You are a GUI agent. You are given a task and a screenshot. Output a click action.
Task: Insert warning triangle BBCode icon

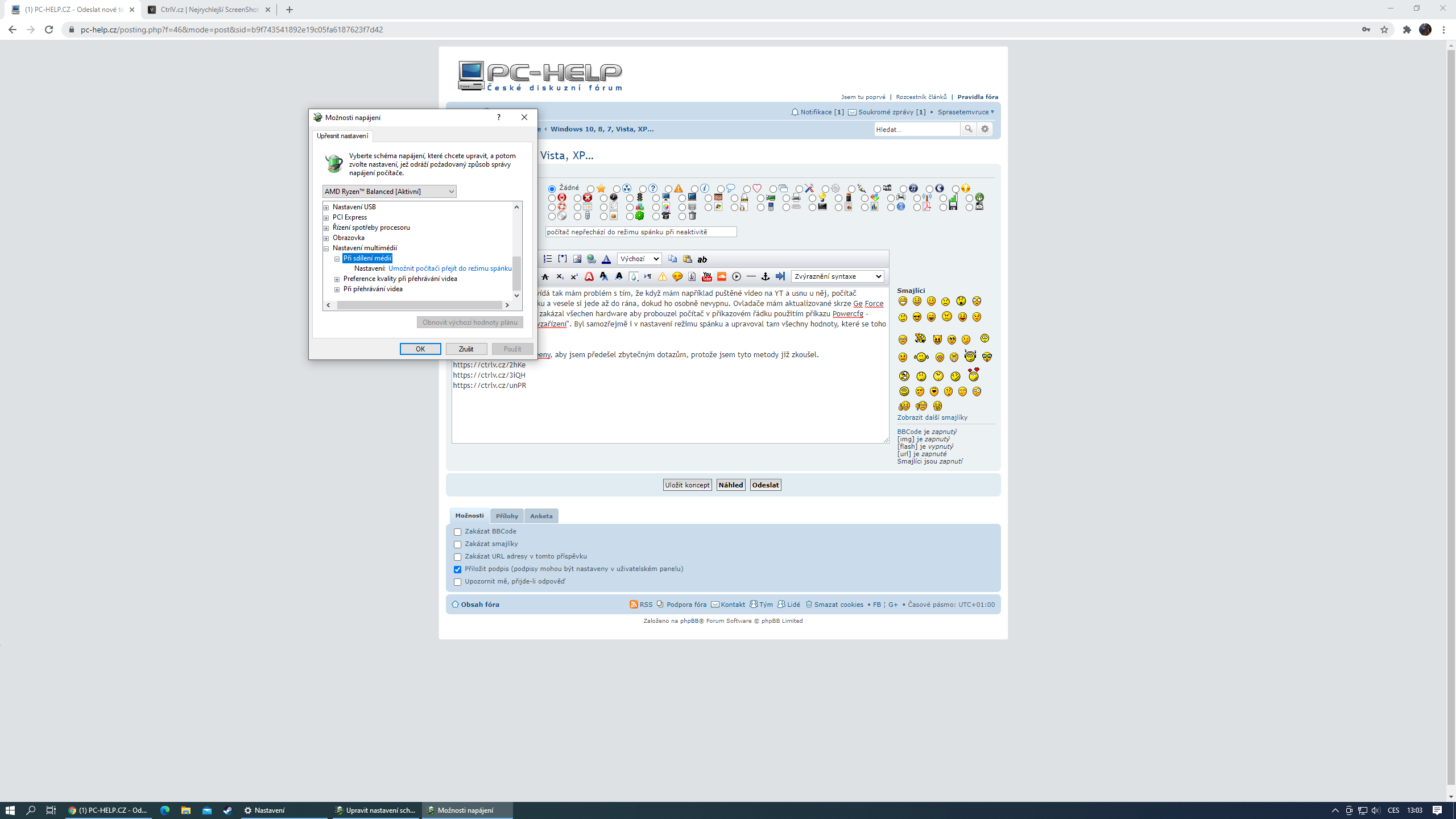[x=662, y=276]
